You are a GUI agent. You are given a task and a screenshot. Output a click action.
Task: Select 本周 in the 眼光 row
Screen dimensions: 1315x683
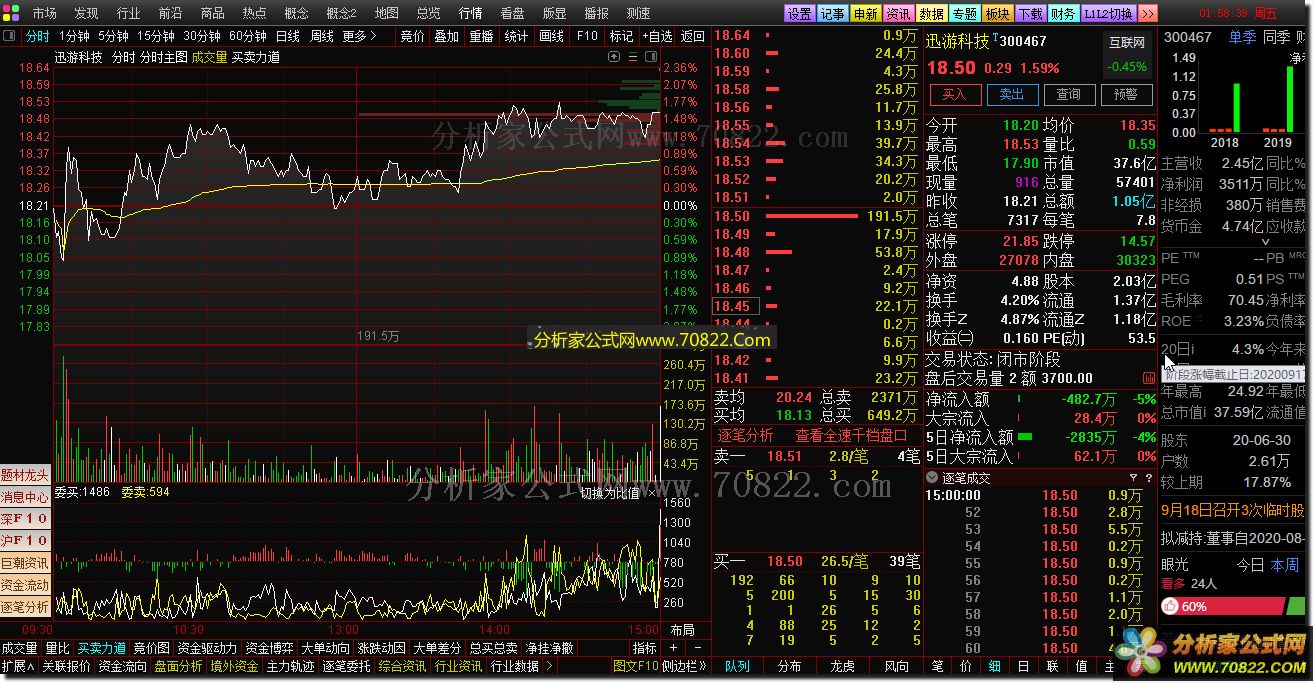pyautogui.click(x=1285, y=565)
